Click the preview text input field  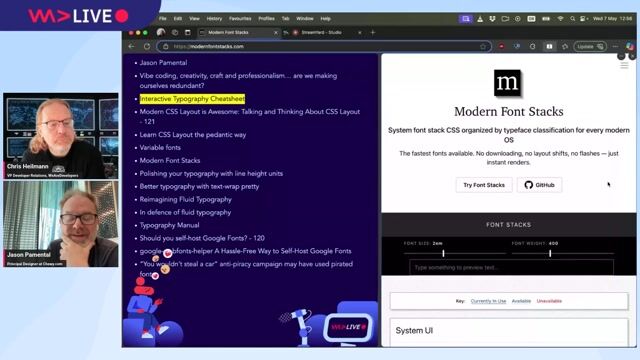tap(511, 268)
